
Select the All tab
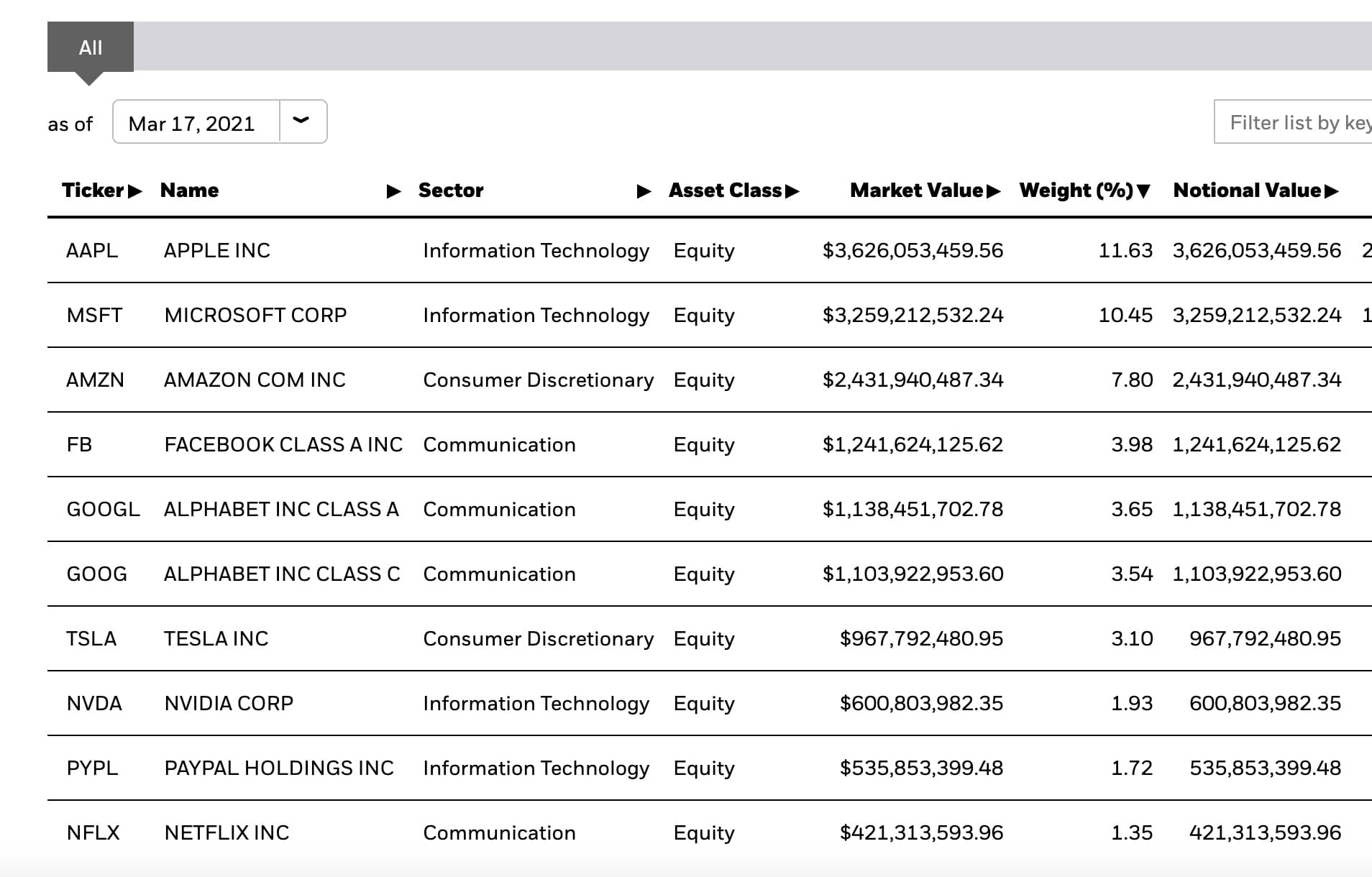coord(91,47)
